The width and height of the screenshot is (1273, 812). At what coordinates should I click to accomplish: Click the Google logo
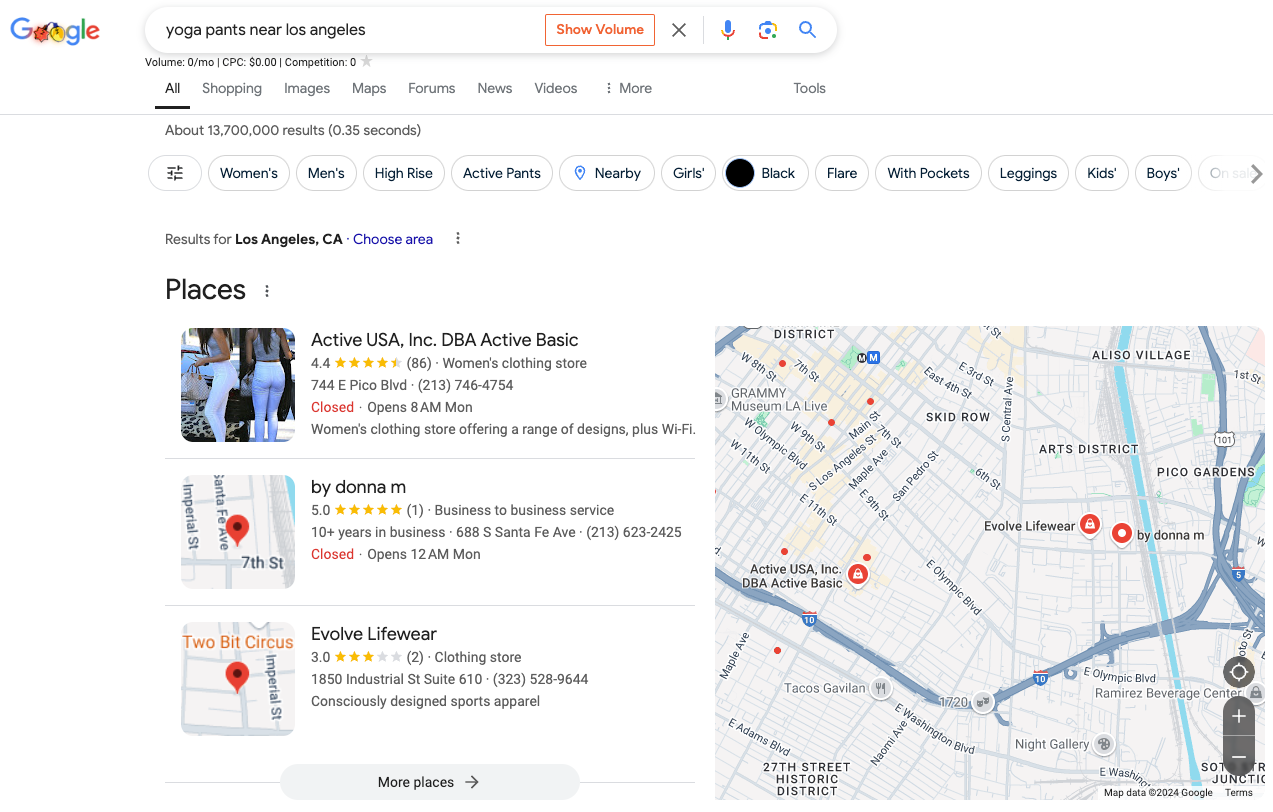click(55, 31)
